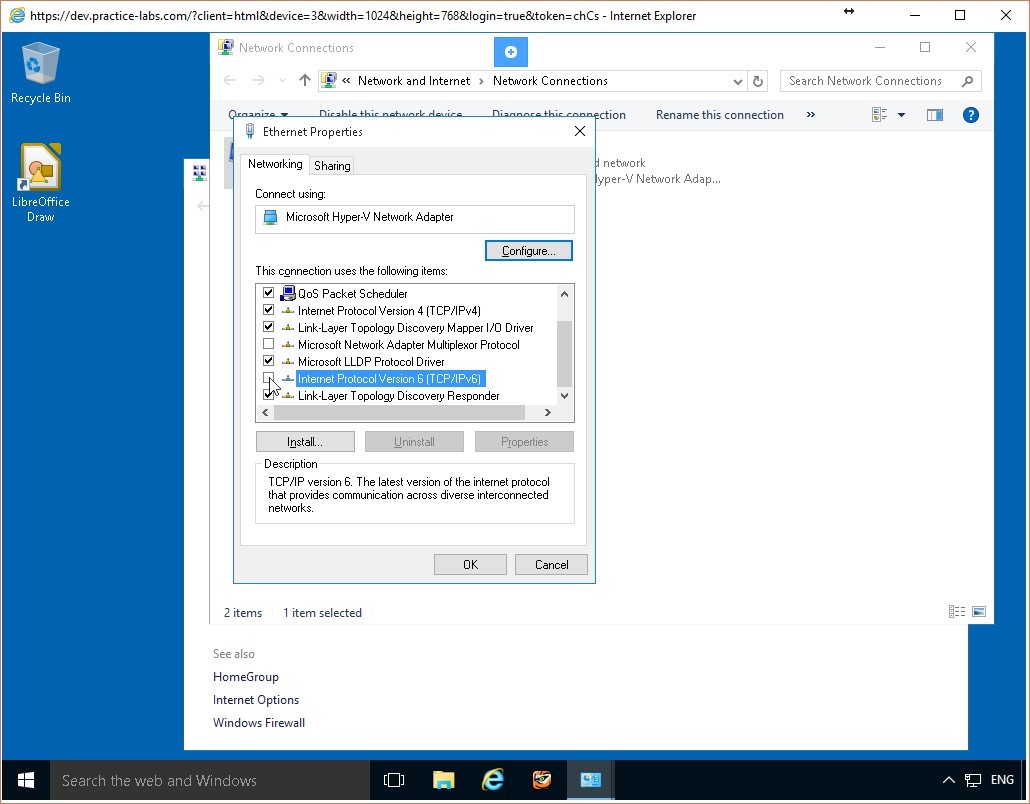The image size is (1030, 804).
Task: Enable Microsoft Network Adapter Multiplexor Protocol
Action: [x=268, y=344]
